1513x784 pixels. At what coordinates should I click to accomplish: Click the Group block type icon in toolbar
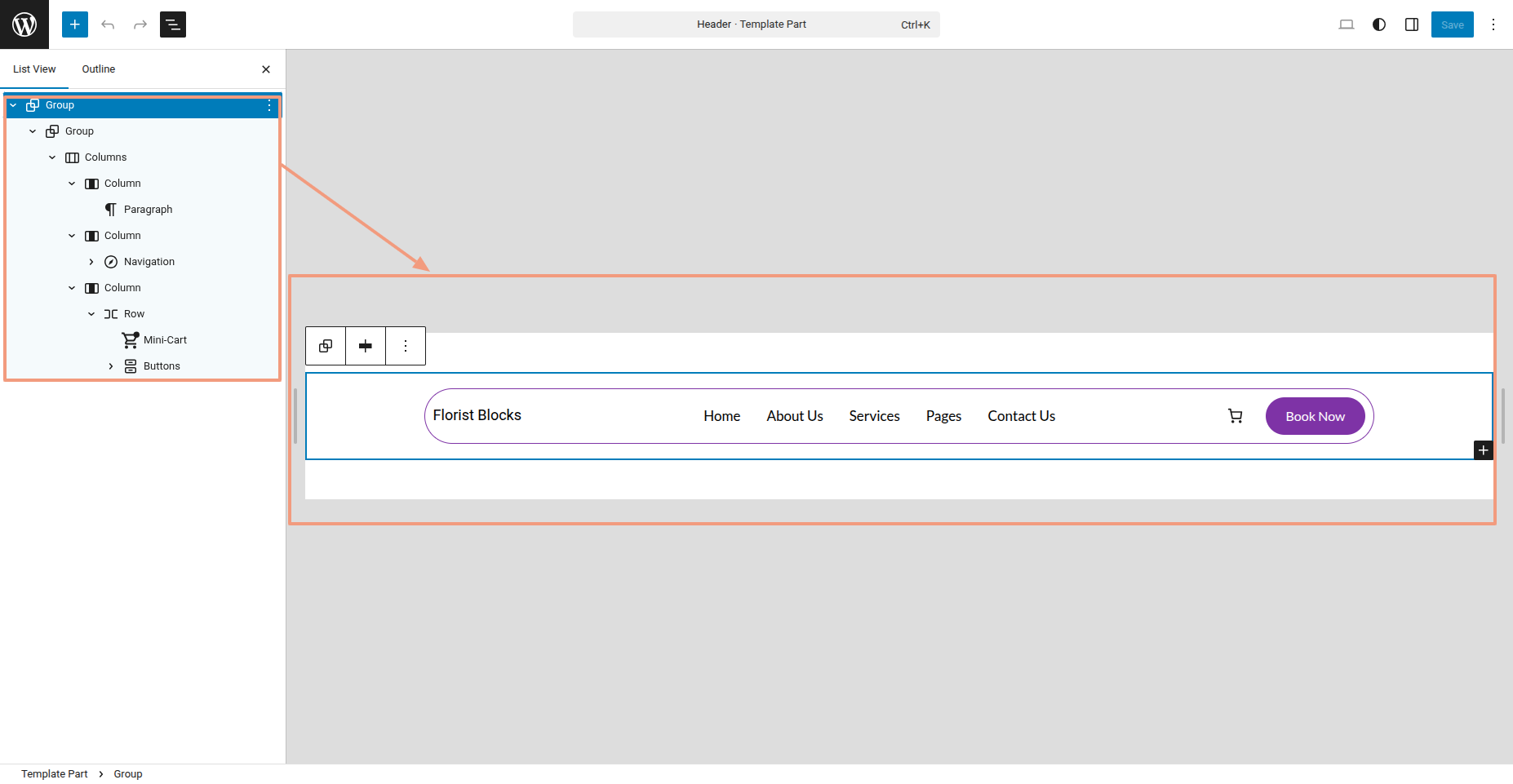[326, 346]
